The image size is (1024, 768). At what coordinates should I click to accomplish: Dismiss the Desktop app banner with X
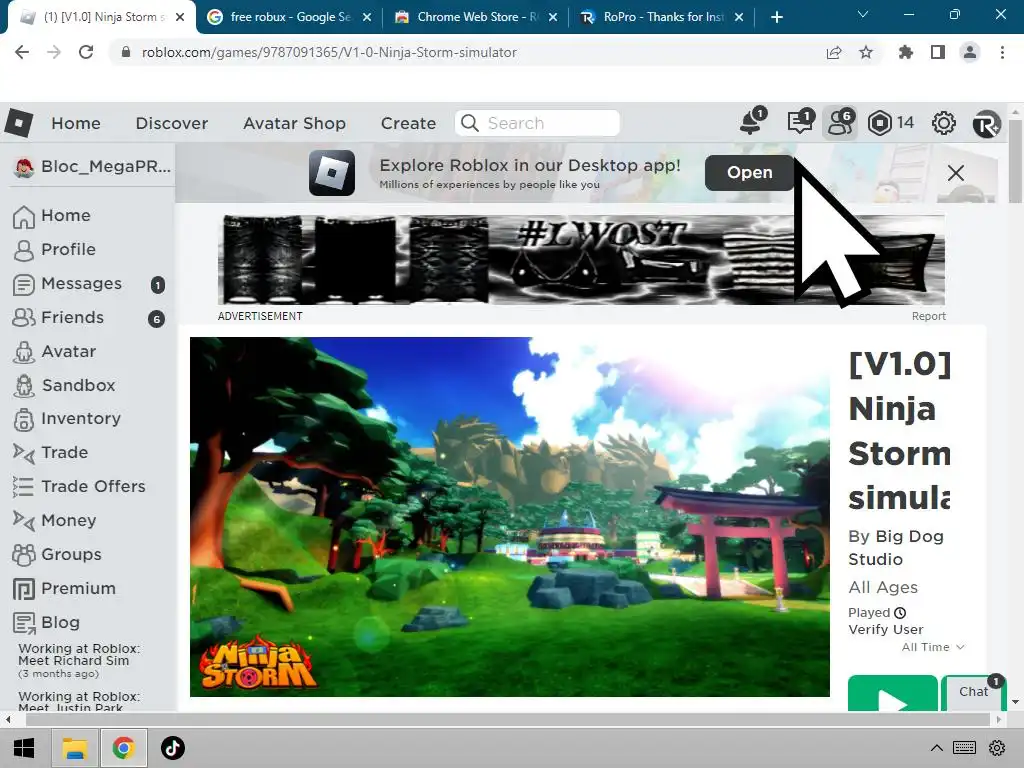pyautogui.click(x=955, y=173)
